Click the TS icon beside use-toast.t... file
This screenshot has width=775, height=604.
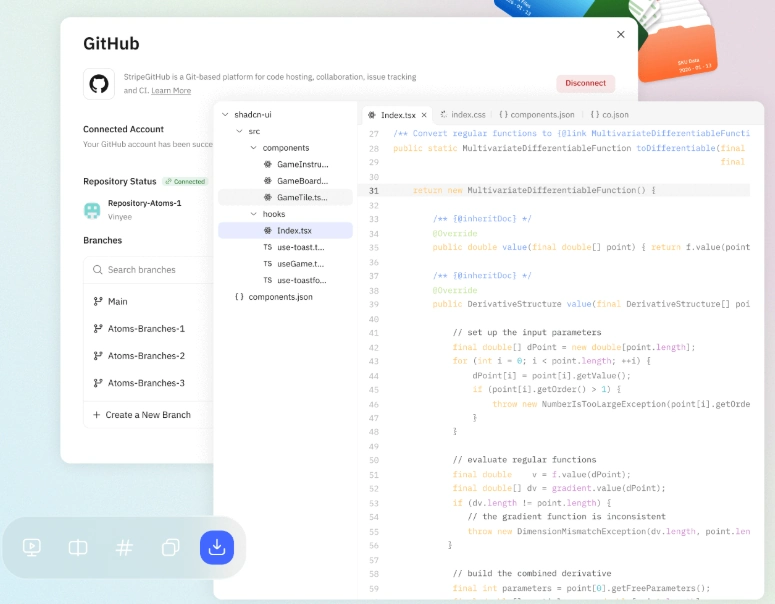point(267,247)
